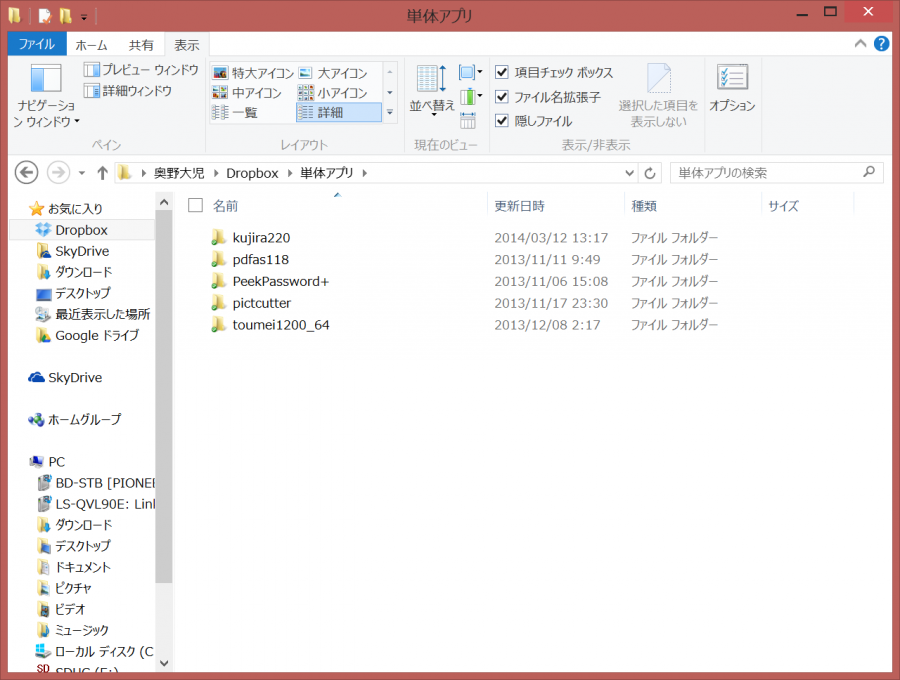
Task: Go up one folder with the up arrow
Action: click(102, 173)
